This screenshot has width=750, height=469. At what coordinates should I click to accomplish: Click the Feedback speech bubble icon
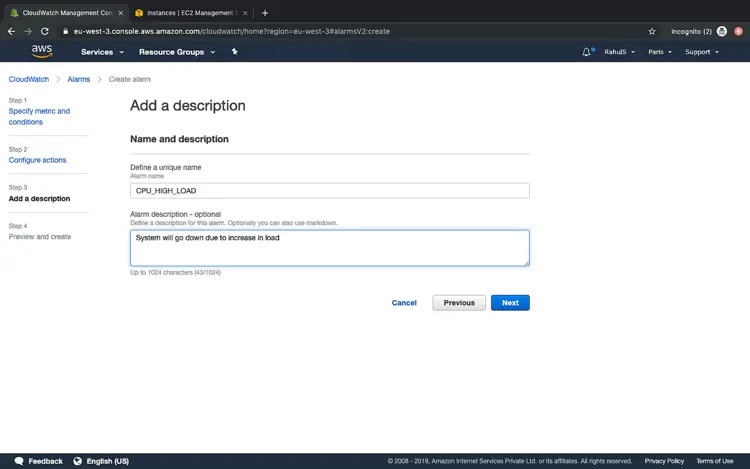click(19, 461)
